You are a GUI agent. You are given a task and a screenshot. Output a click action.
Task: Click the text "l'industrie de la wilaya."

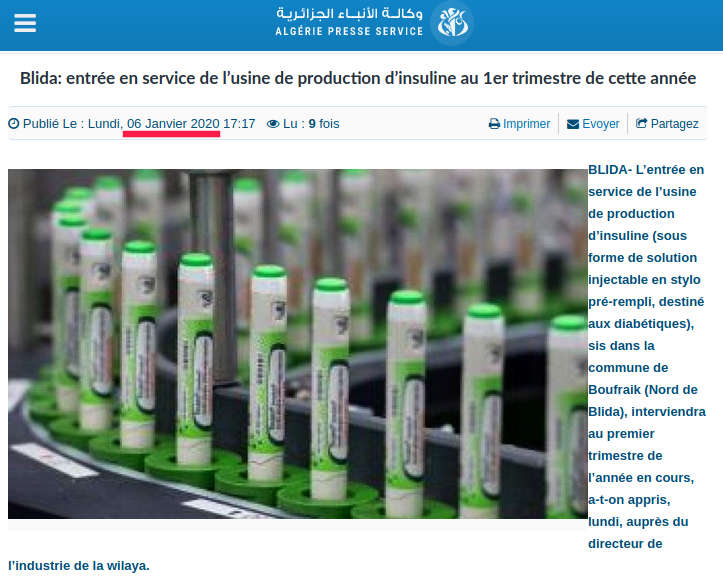click(79, 565)
